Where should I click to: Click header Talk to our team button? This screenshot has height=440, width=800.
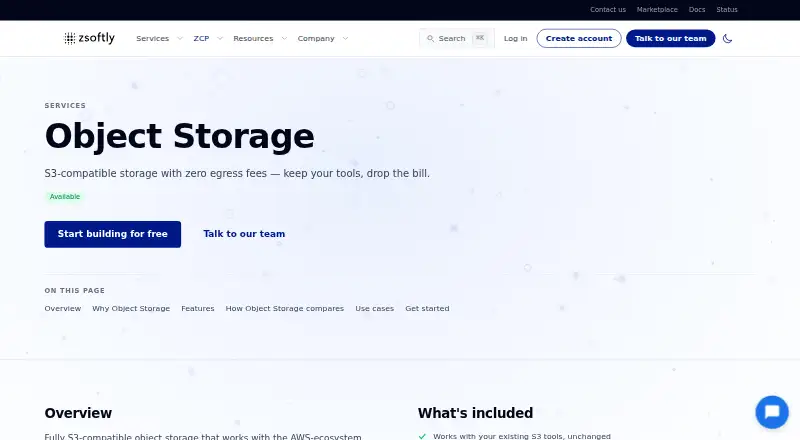pos(670,38)
